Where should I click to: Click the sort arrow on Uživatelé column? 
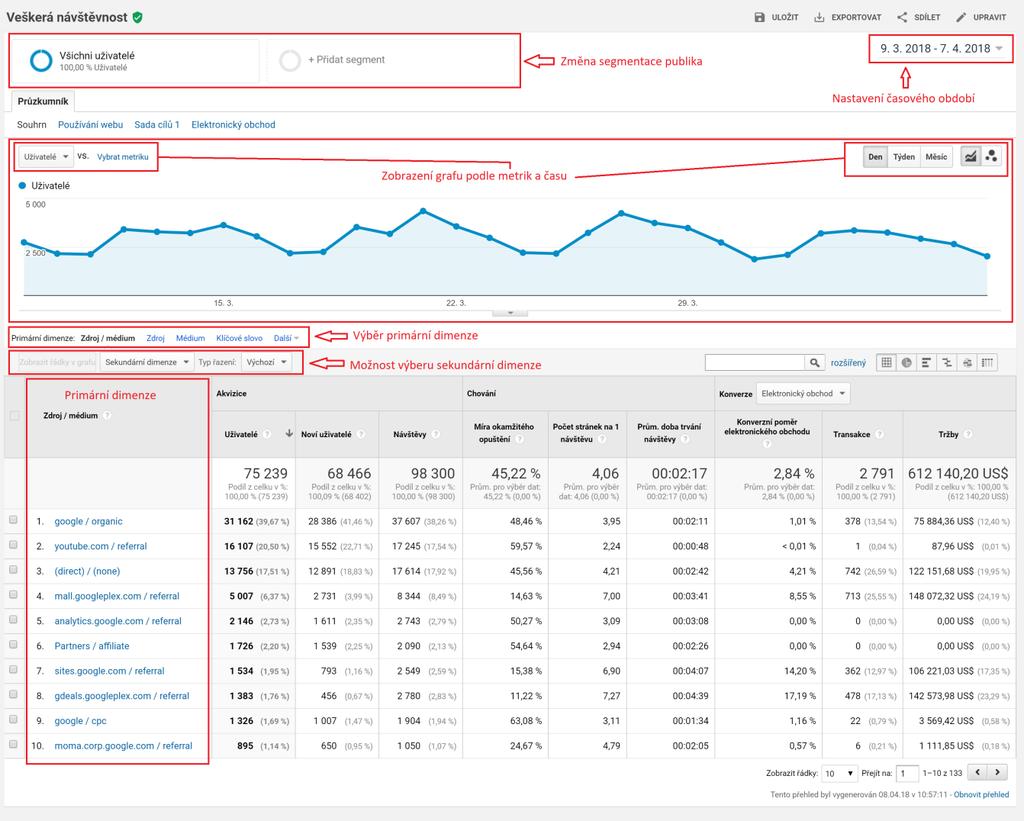289,434
